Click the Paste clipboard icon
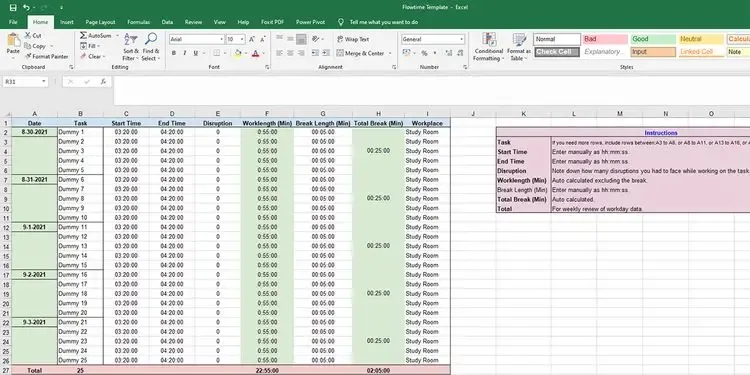750x375 pixels. tap(13, 40)
